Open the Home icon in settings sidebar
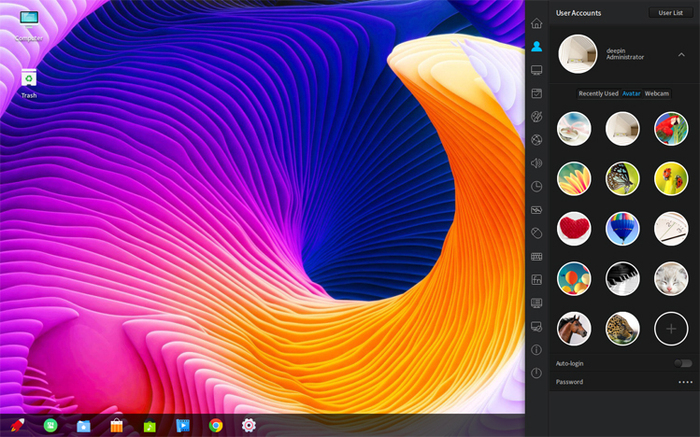This screenshot has width=700, height=437. 537,23
